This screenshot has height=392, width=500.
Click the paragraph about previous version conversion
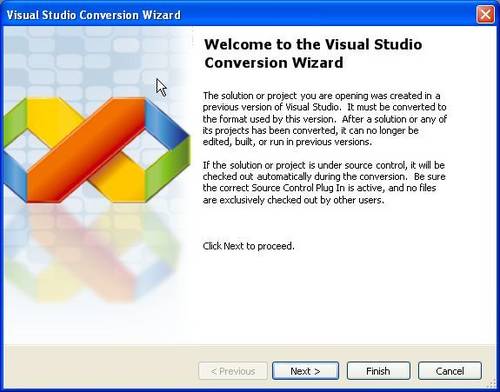(x=324, y=119)
